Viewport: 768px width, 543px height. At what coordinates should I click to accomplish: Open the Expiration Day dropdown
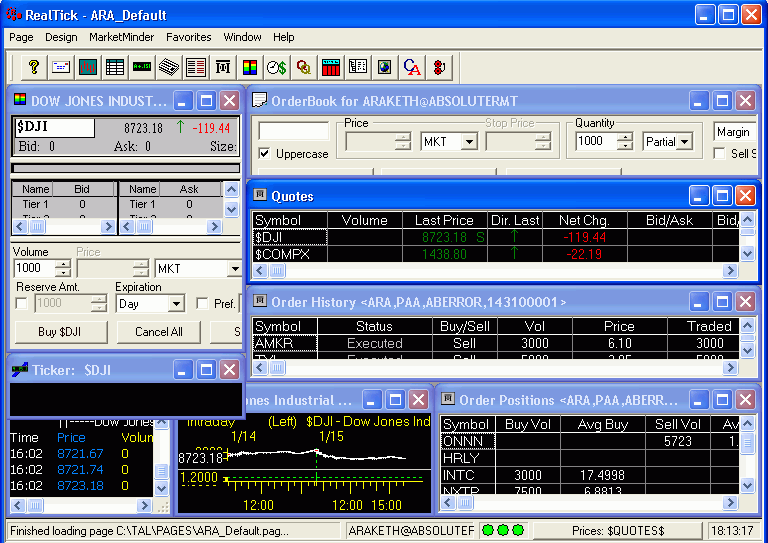[x=176, y=304]
